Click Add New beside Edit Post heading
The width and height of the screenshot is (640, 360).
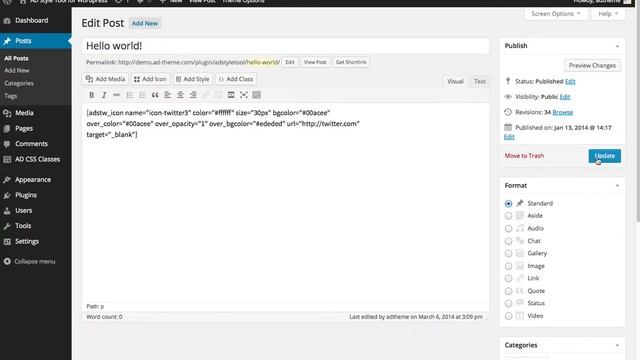[x=144, y=23]
